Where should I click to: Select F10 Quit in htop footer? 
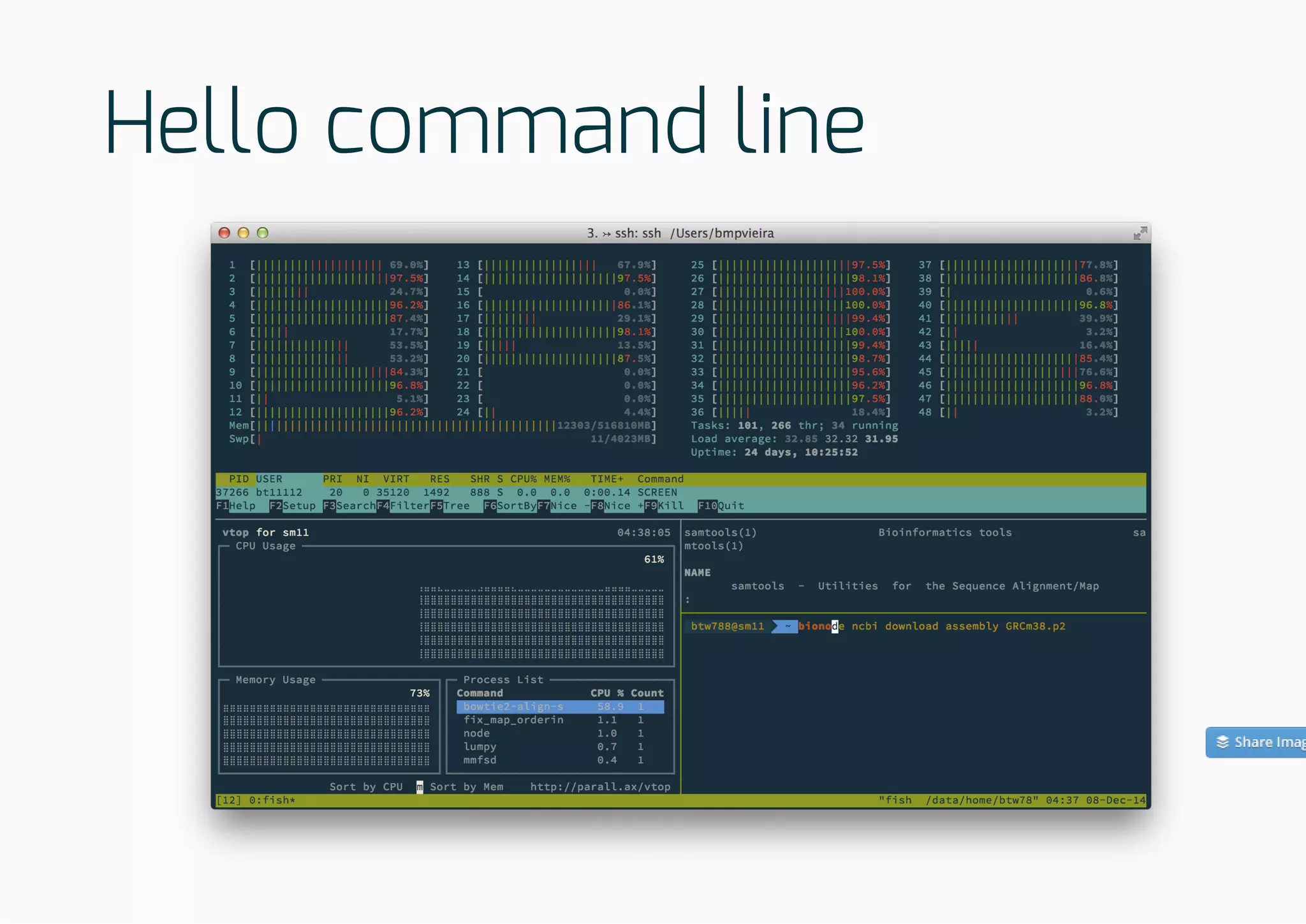(721, 506)
